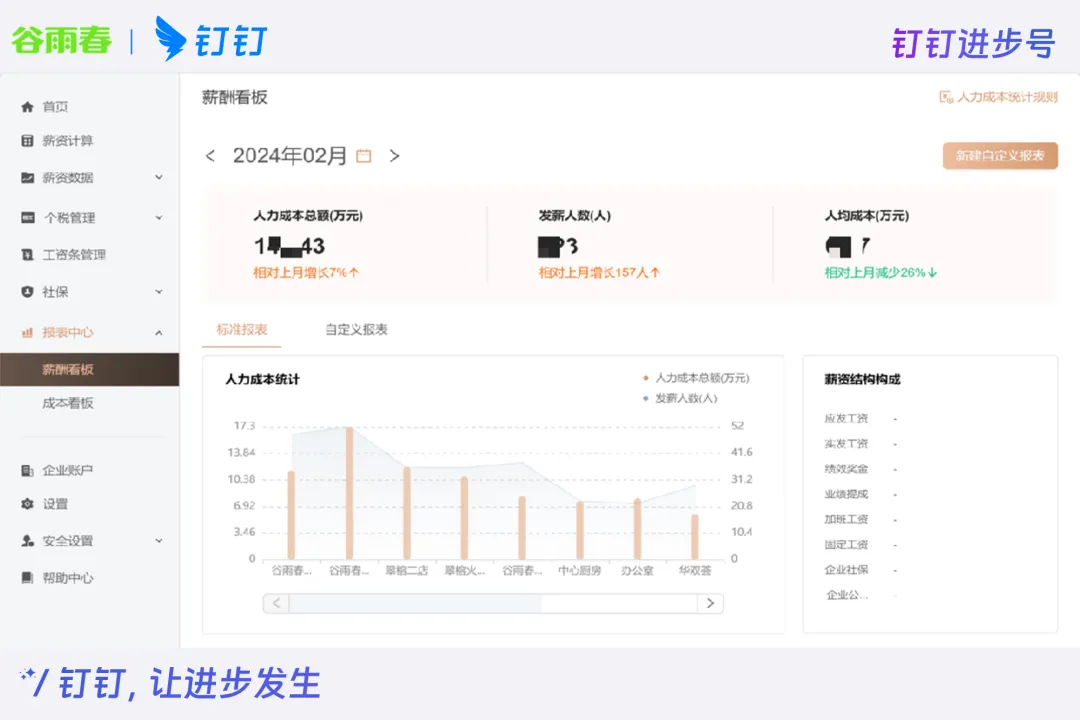Expand the 安全设置 menu chevron
1080x720 pixels.
(x=159, y=541)
